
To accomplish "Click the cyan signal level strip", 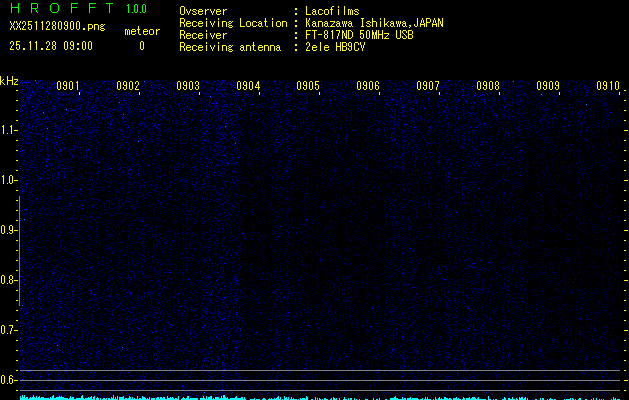I will pos(320,396).
